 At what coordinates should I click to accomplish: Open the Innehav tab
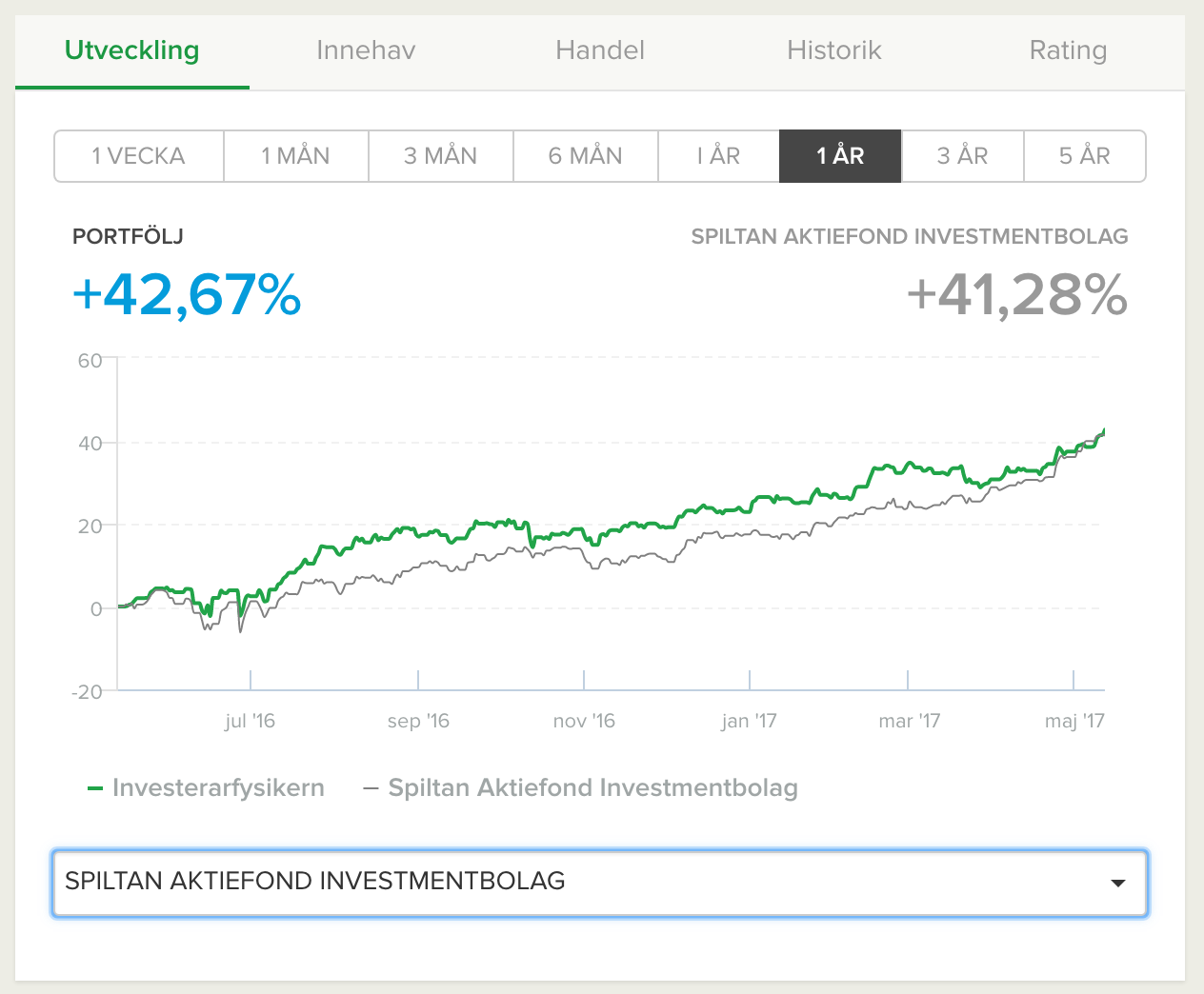pos(366,50)
